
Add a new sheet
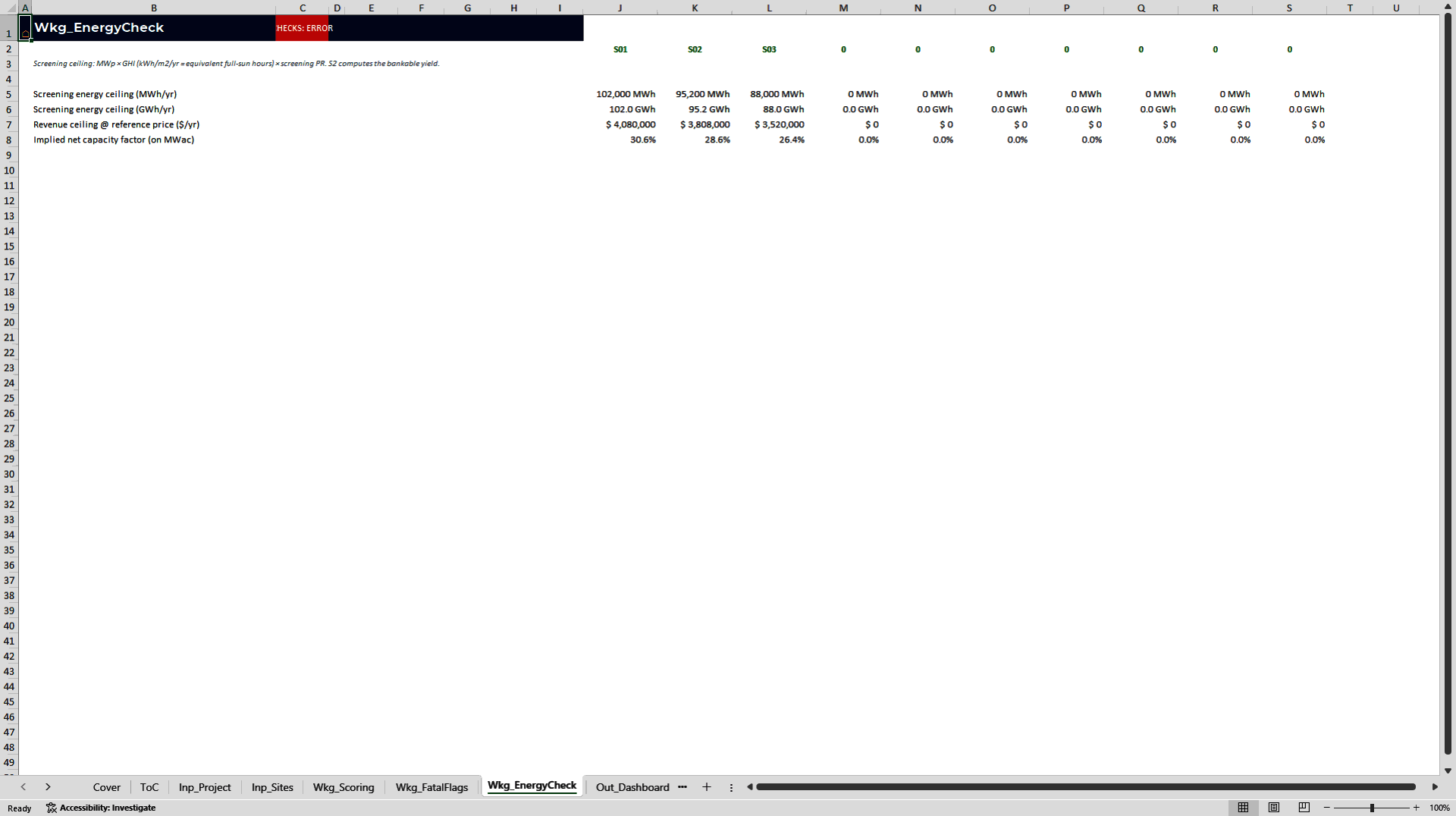click(707, 787)
